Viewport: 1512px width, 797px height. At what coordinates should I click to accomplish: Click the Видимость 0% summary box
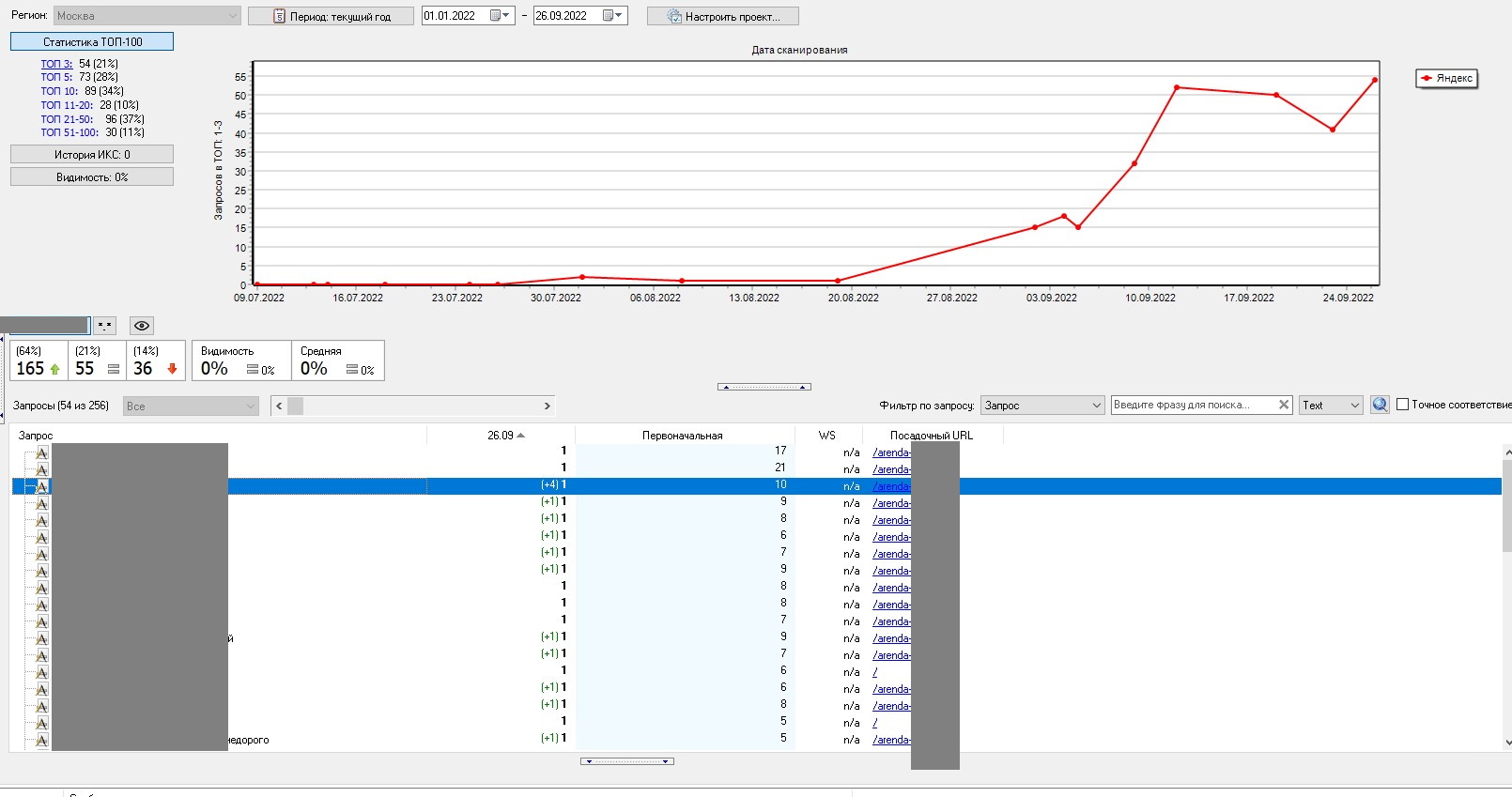241,360
